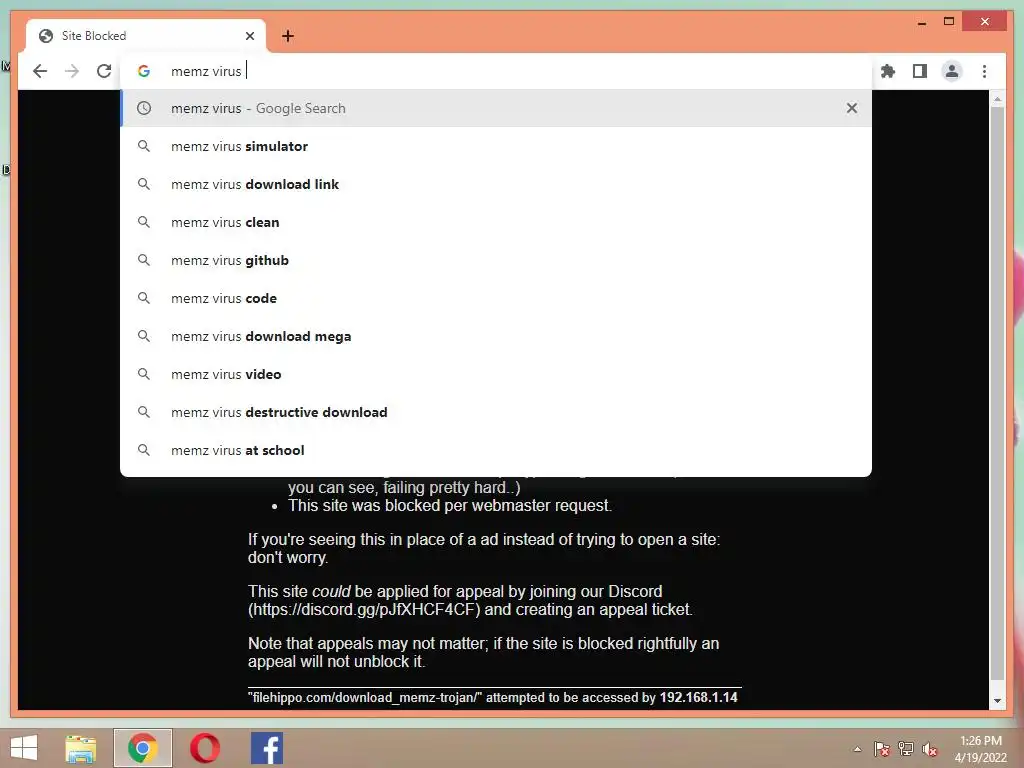Viewport: 1024px width, 768px height.
Task: Launch Opera from taskbar
Action: click(x=204, y=748)
